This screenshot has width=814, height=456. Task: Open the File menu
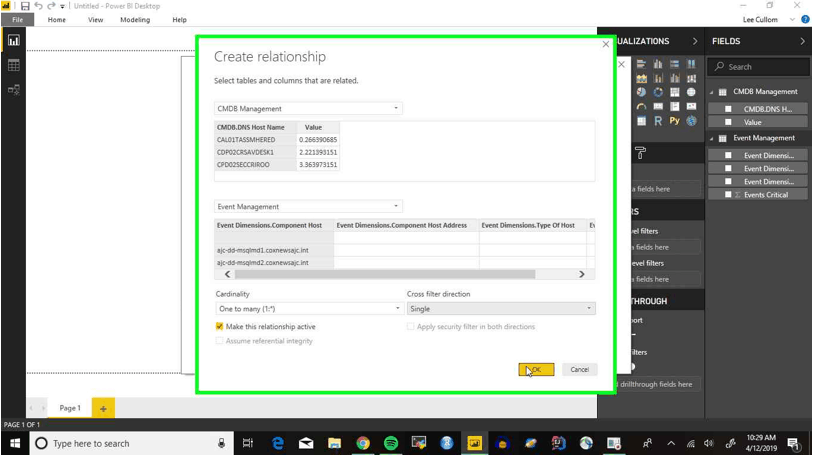tap(18, 20)
